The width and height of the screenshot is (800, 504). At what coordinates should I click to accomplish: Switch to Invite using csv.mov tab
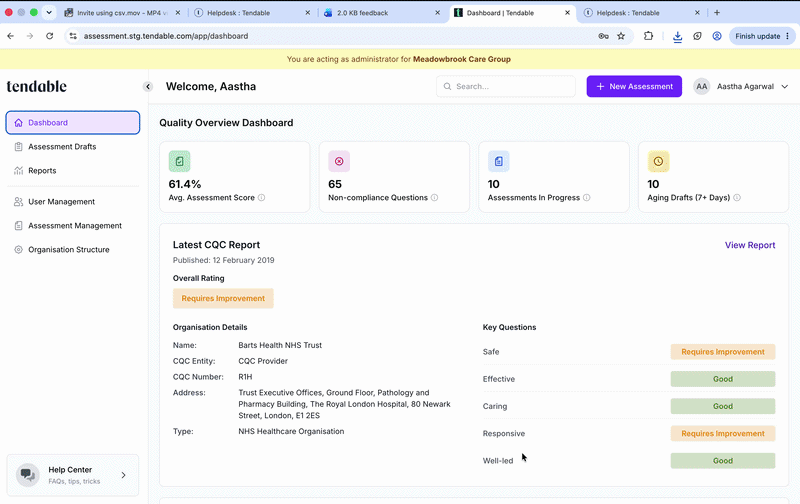[x=122, y=13]
